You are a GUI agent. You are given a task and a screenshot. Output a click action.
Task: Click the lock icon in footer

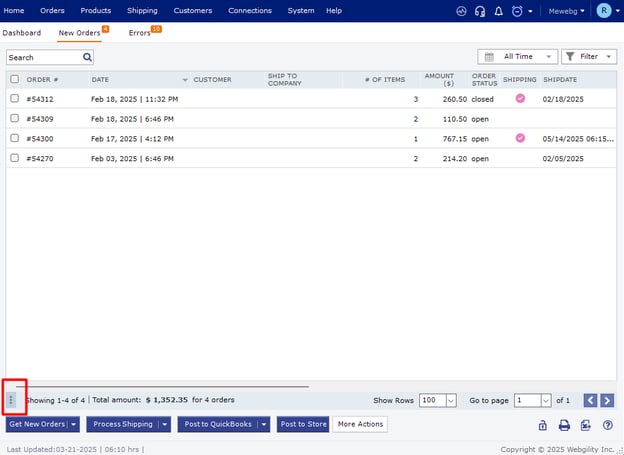(x=542, y=425)
